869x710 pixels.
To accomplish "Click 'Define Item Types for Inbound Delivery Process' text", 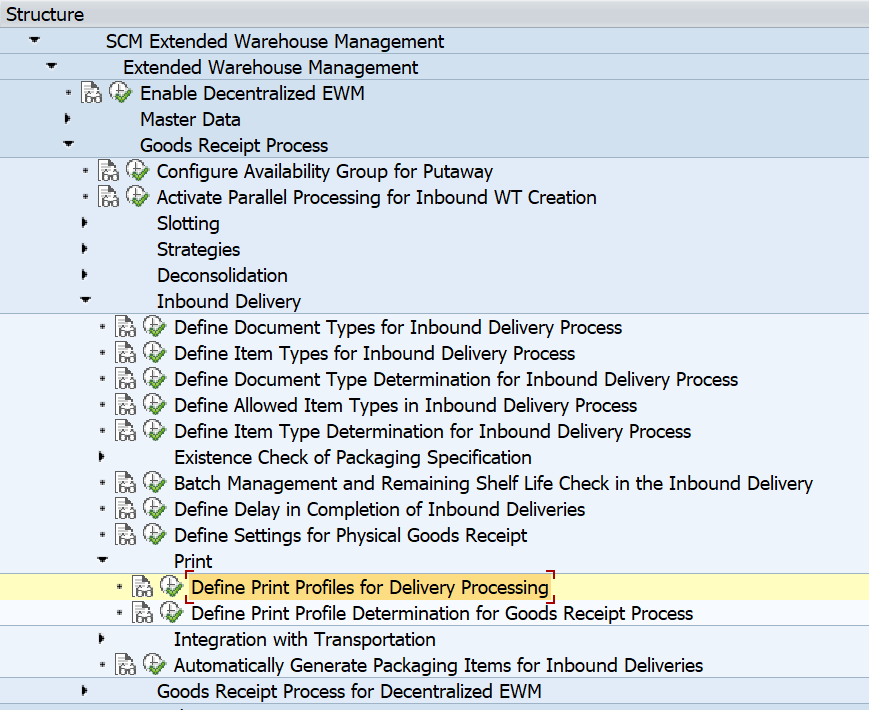I will [x=375, y=354].
